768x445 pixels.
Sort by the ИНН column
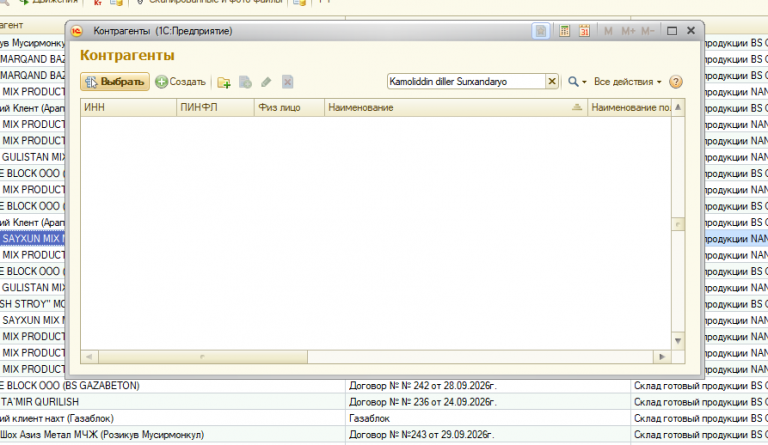pyautogui.click(x=128, y=107)
